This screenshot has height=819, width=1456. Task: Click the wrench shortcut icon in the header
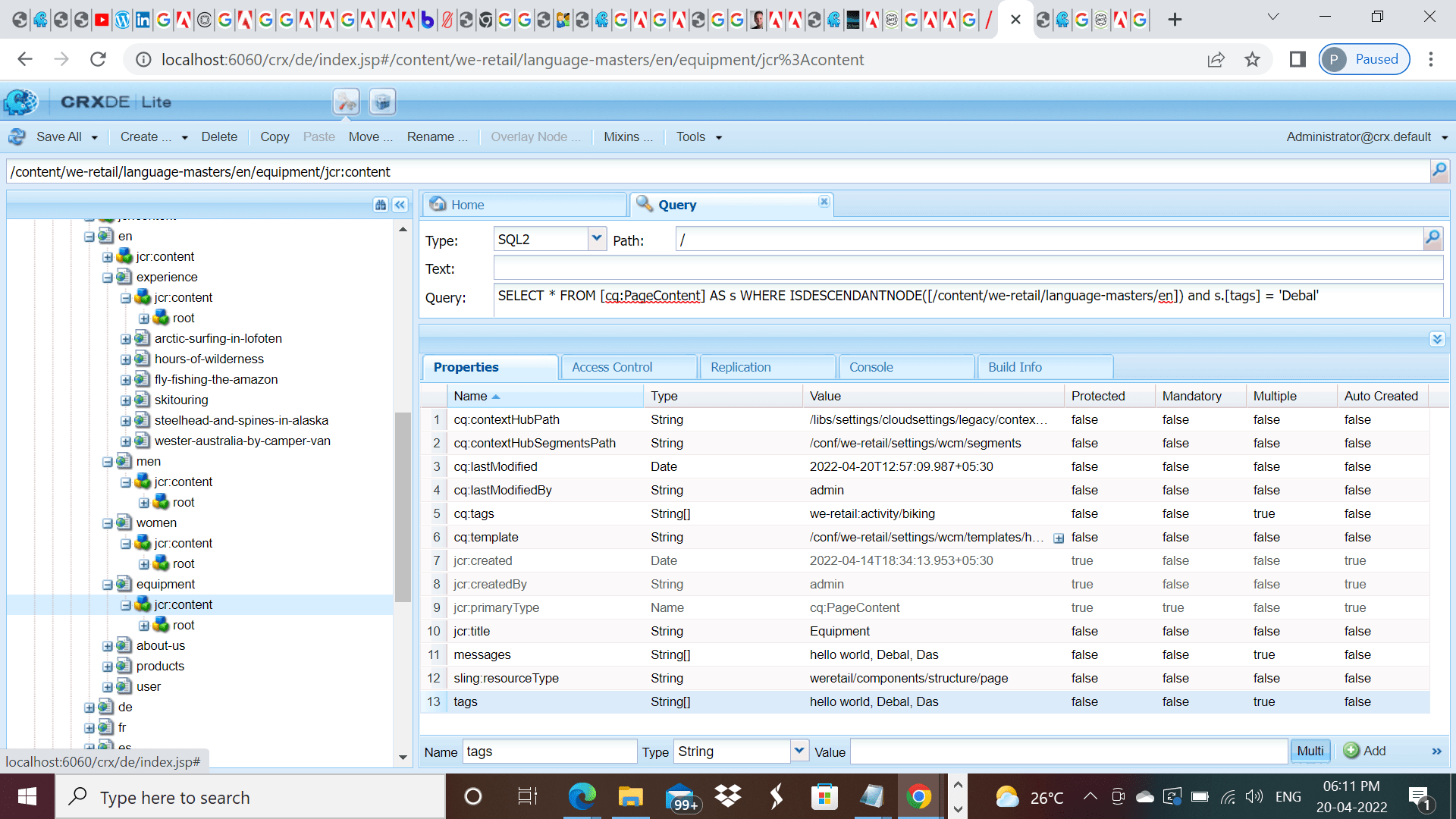pyautogui.click(x=346, y=101)
